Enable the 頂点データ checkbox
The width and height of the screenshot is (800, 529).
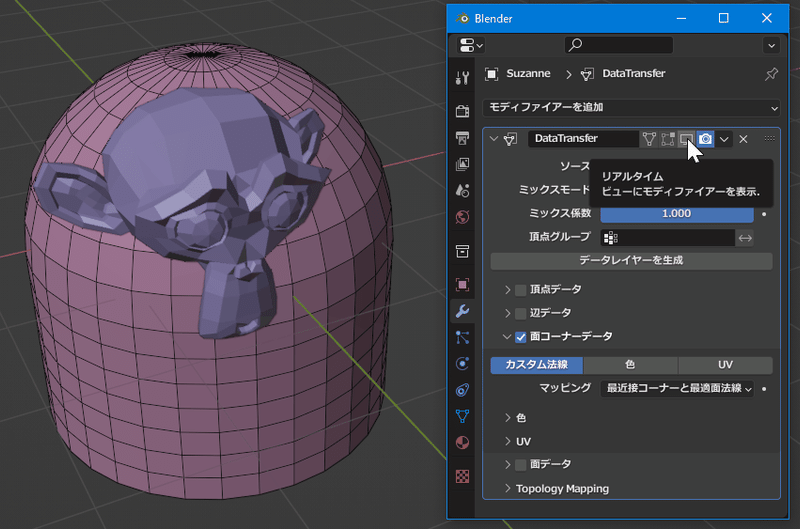tap(520, 290)
